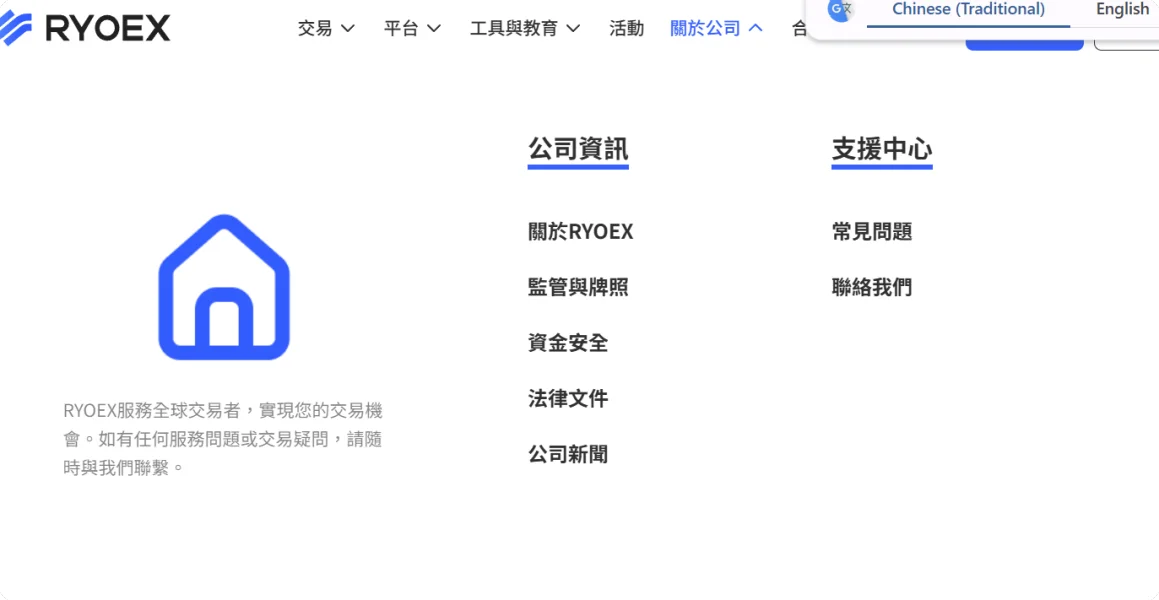Open the 監管與牌照 link

578,287
